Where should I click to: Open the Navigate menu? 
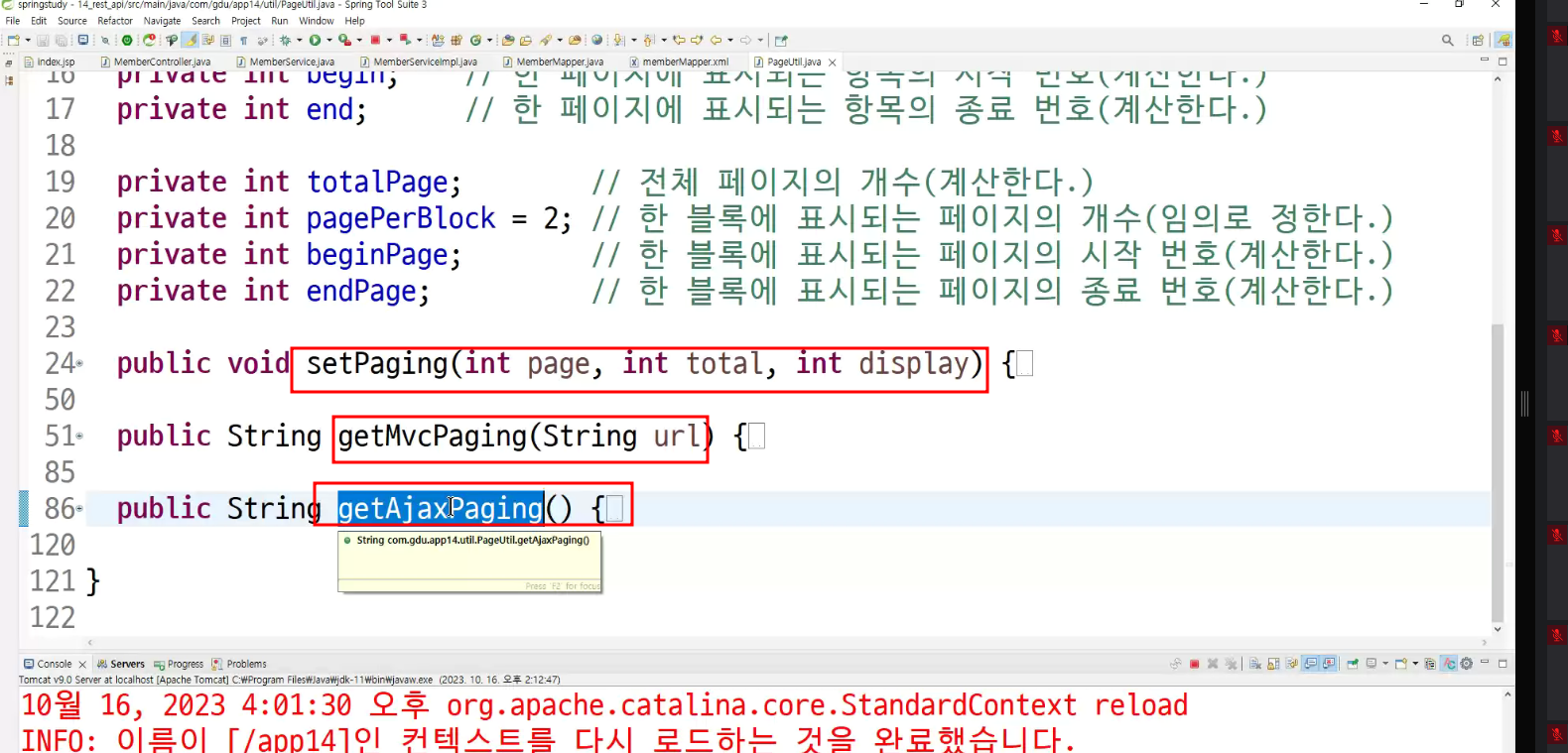[162, 20]
